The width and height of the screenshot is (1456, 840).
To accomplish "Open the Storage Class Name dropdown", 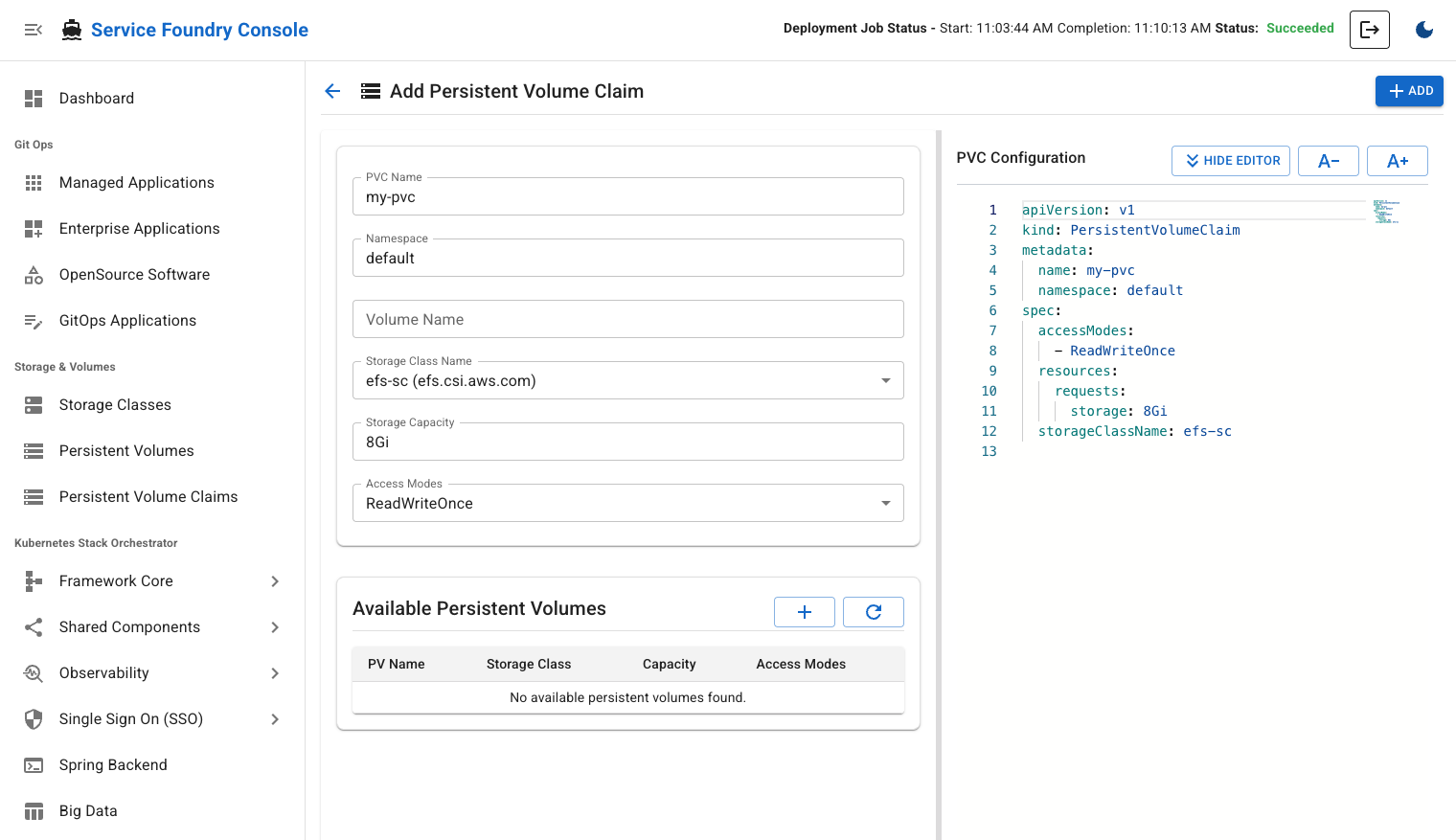I will point(884,380).
